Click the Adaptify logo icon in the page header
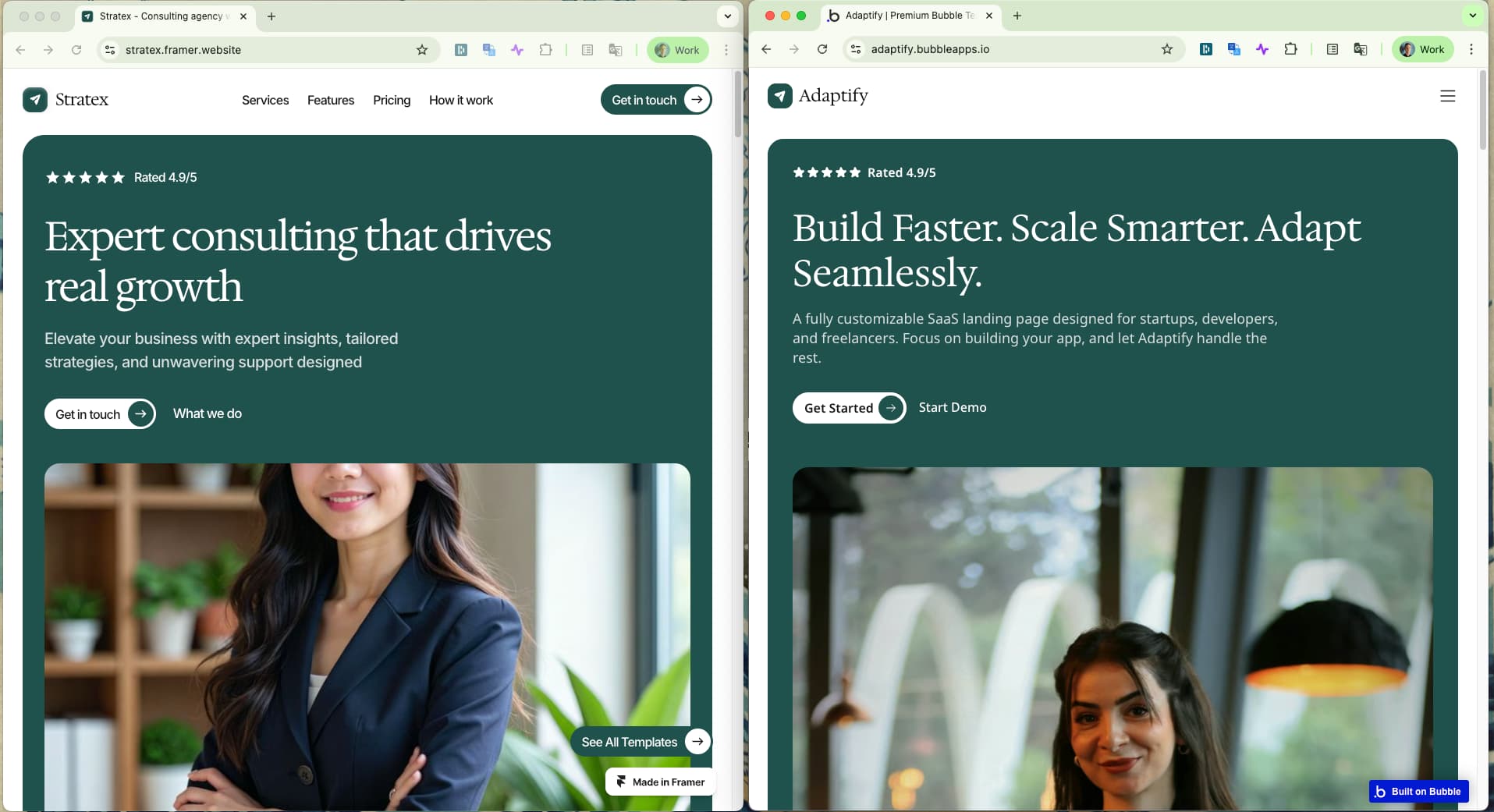 coord(780,96)
